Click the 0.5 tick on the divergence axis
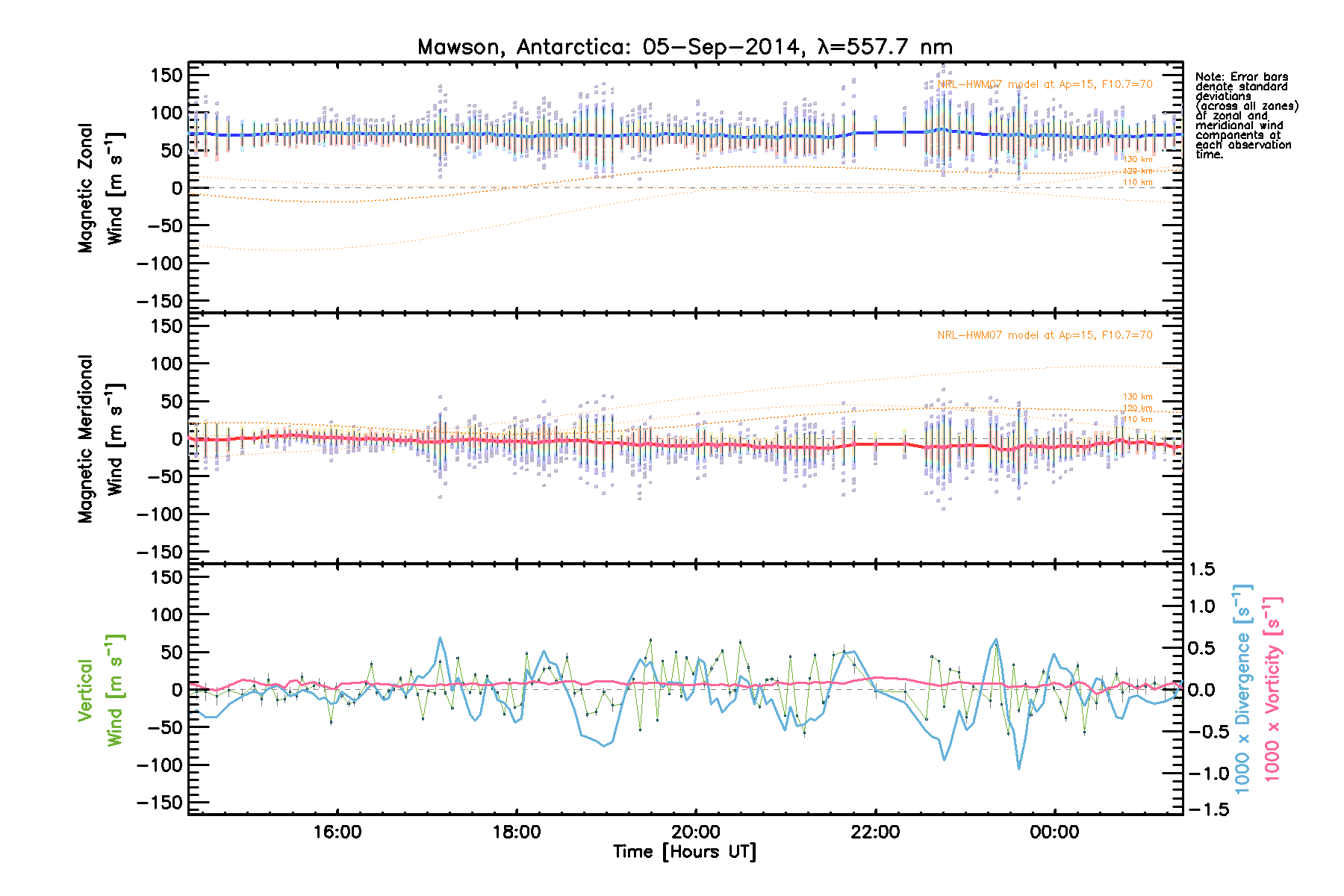 (x=1201, y=648)
